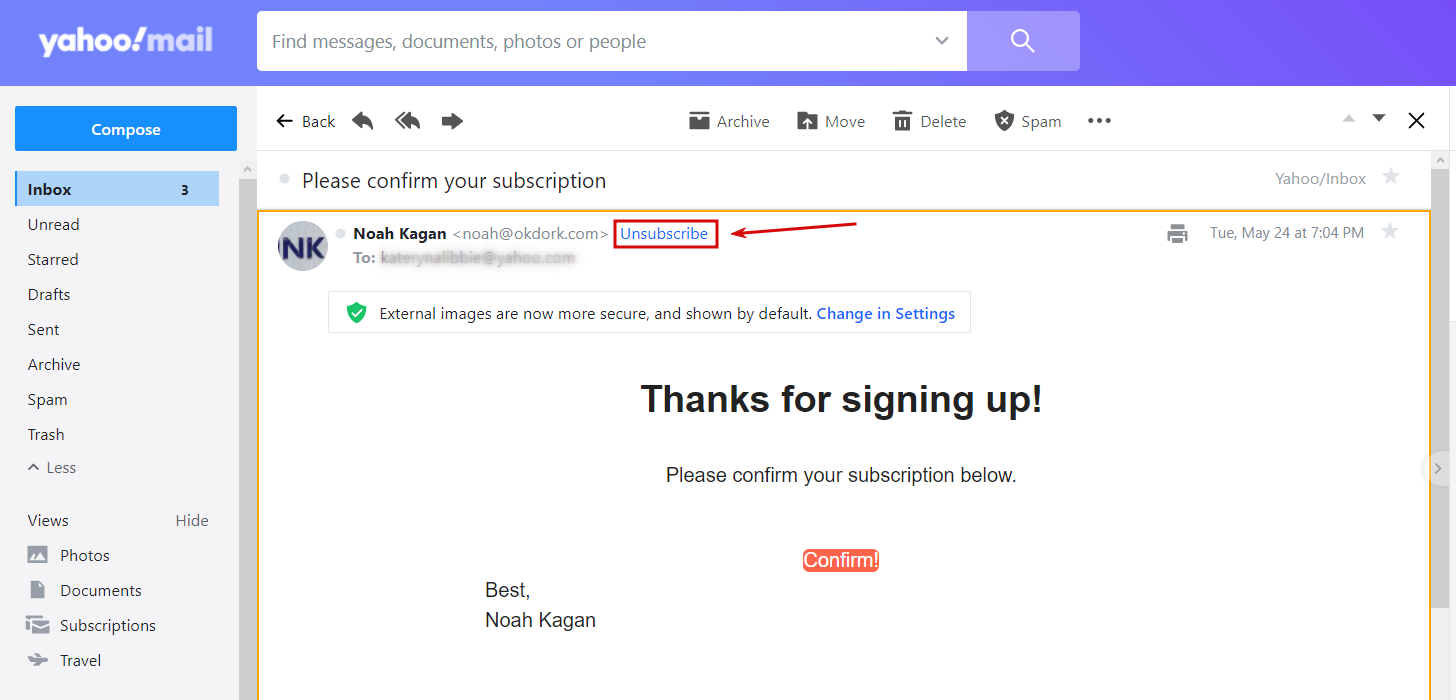Viewport: 1456px width, 700px height.
Task: Click the Forward arrow icon
Action: [452, 121]
